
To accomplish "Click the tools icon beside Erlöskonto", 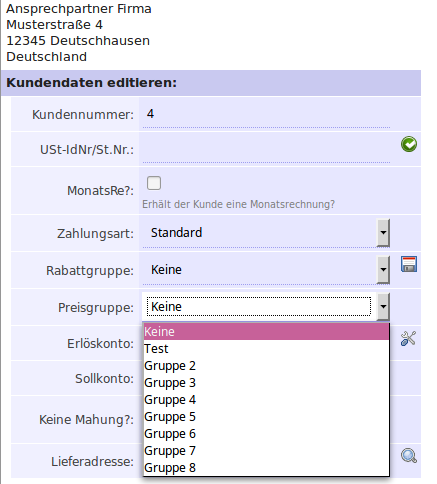I will 408,338.
